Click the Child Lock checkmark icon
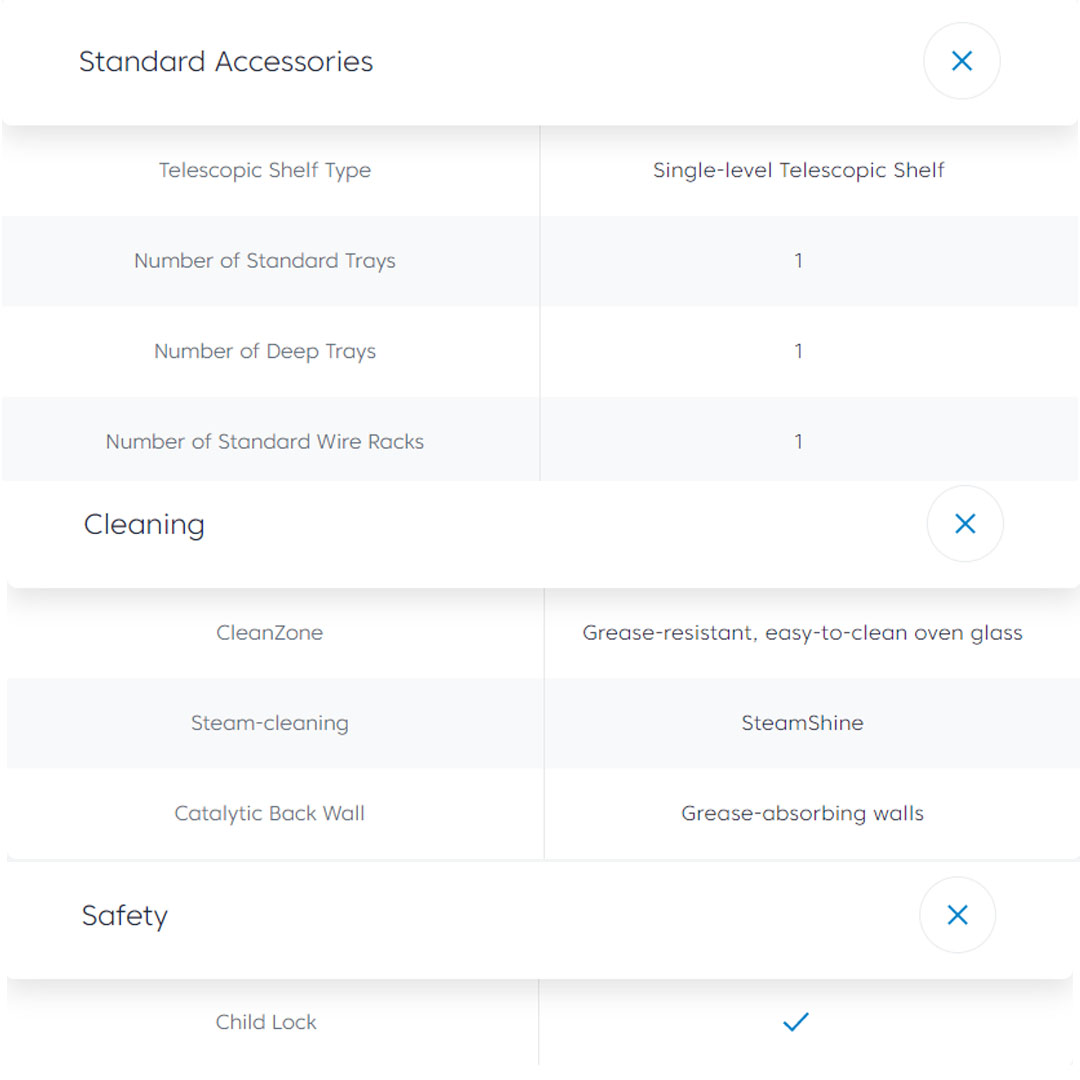1080x1080 pixels. (x=796, y=1022)
